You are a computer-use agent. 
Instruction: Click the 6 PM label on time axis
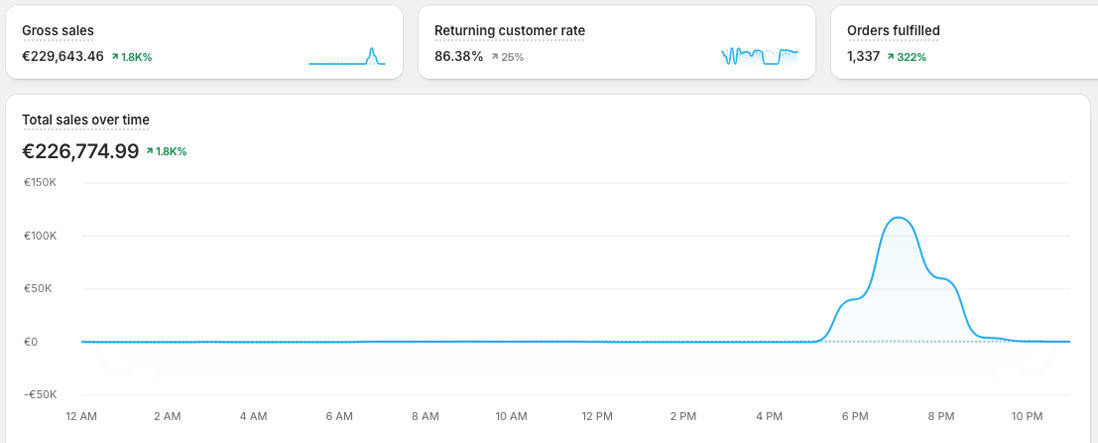[855, 416]
